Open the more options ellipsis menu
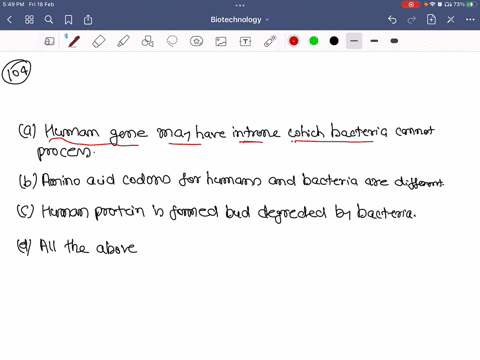The image size is (480, 360). (470, 20)
